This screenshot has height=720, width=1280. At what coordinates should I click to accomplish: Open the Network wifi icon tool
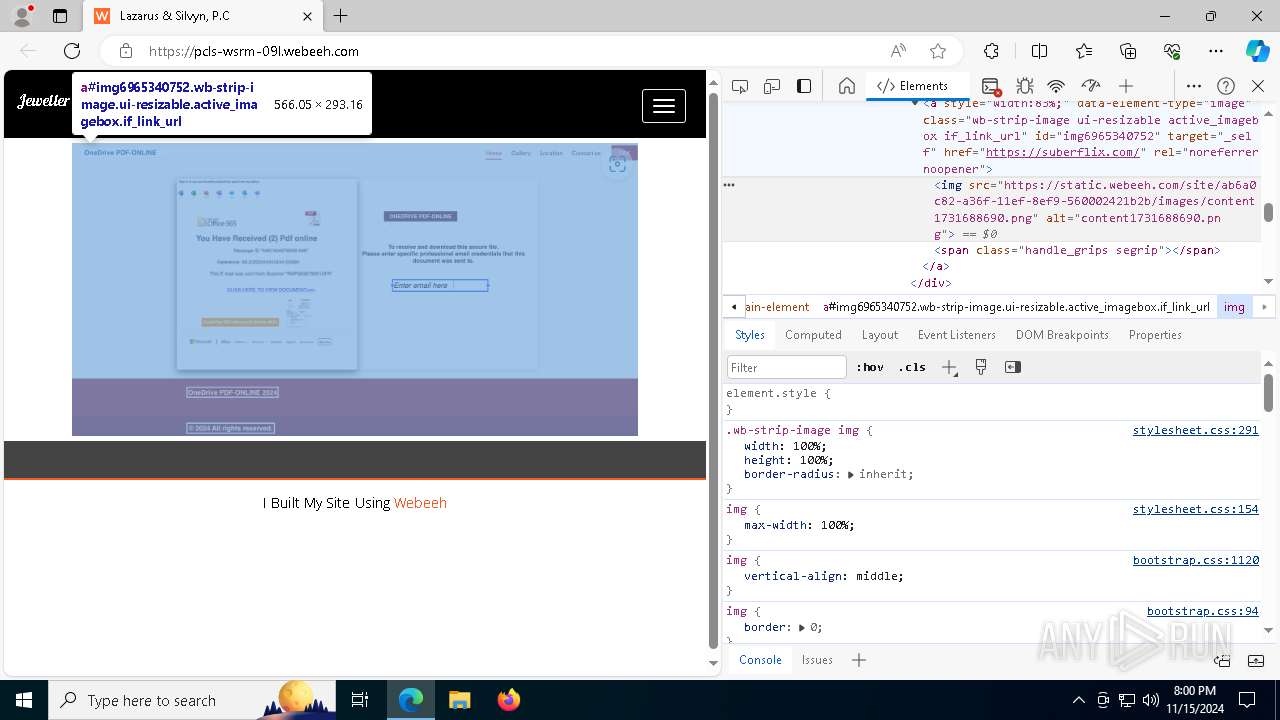1057,86
